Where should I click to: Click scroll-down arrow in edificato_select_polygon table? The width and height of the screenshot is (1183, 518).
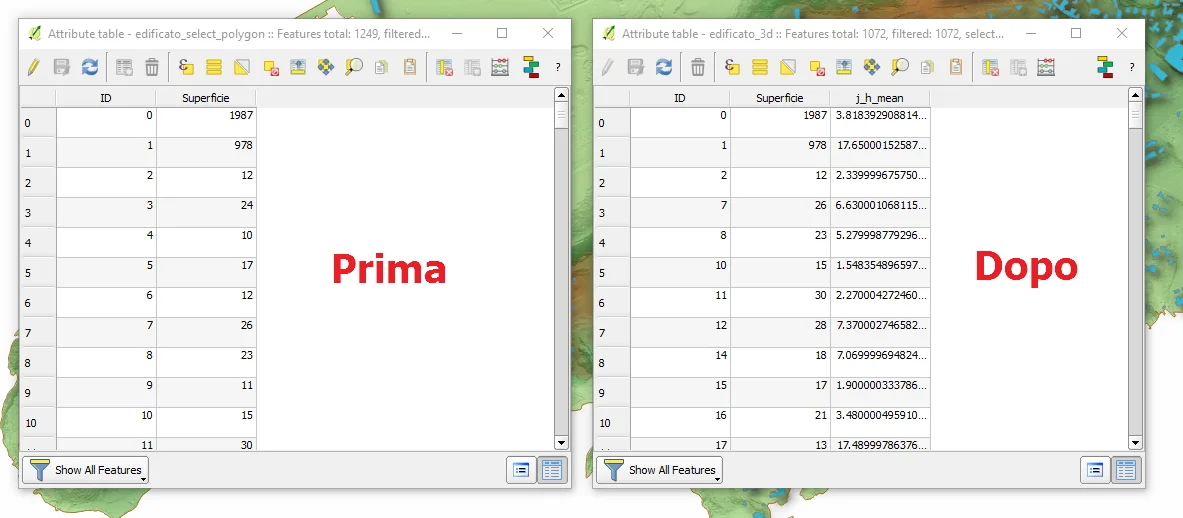tap(561, 443)
